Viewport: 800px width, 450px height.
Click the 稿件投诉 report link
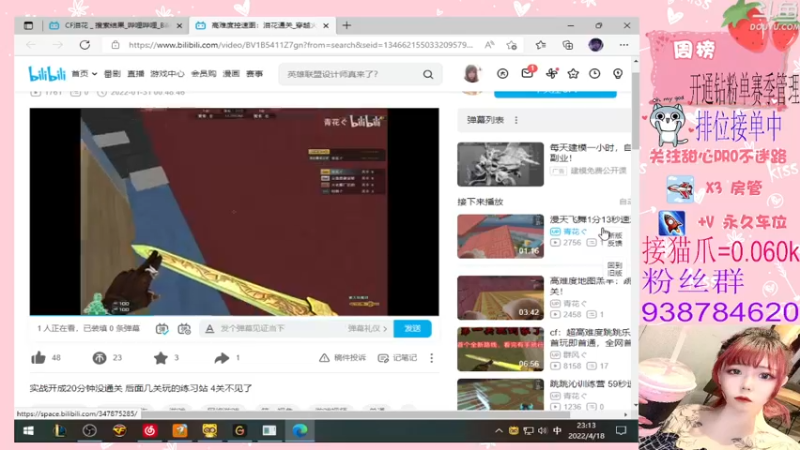click(342, 358)
